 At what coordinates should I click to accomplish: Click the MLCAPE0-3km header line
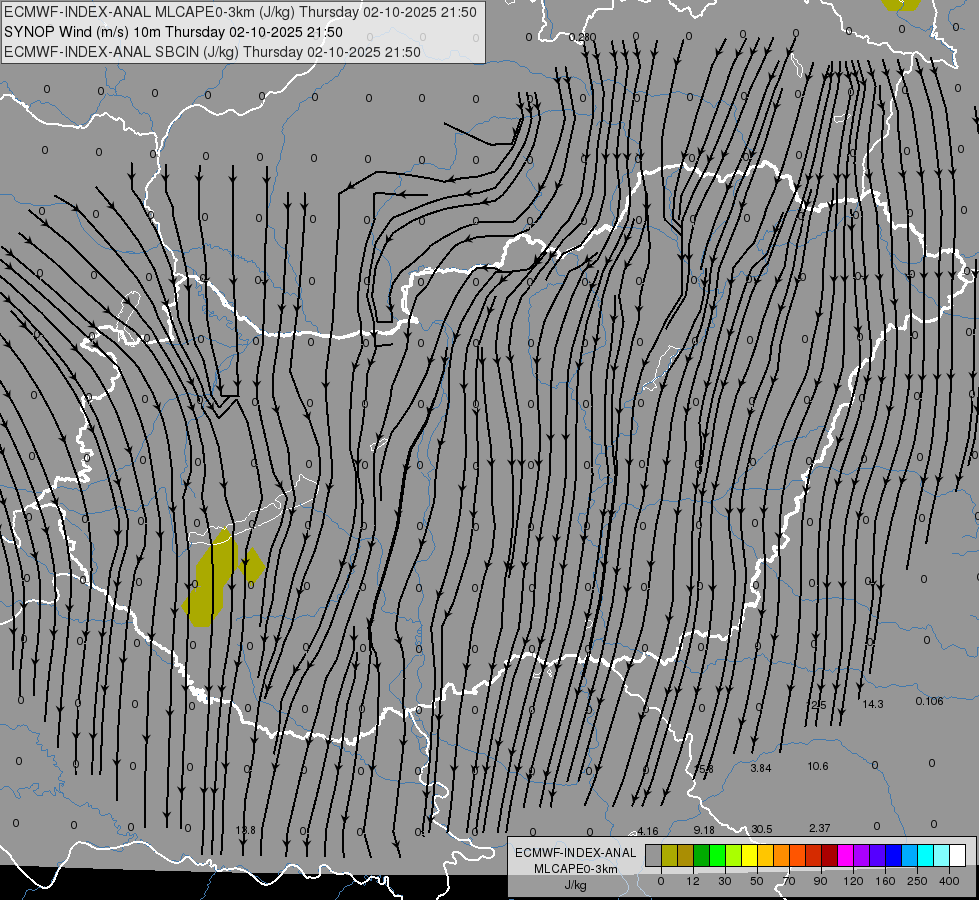click(x=240, y=12)
